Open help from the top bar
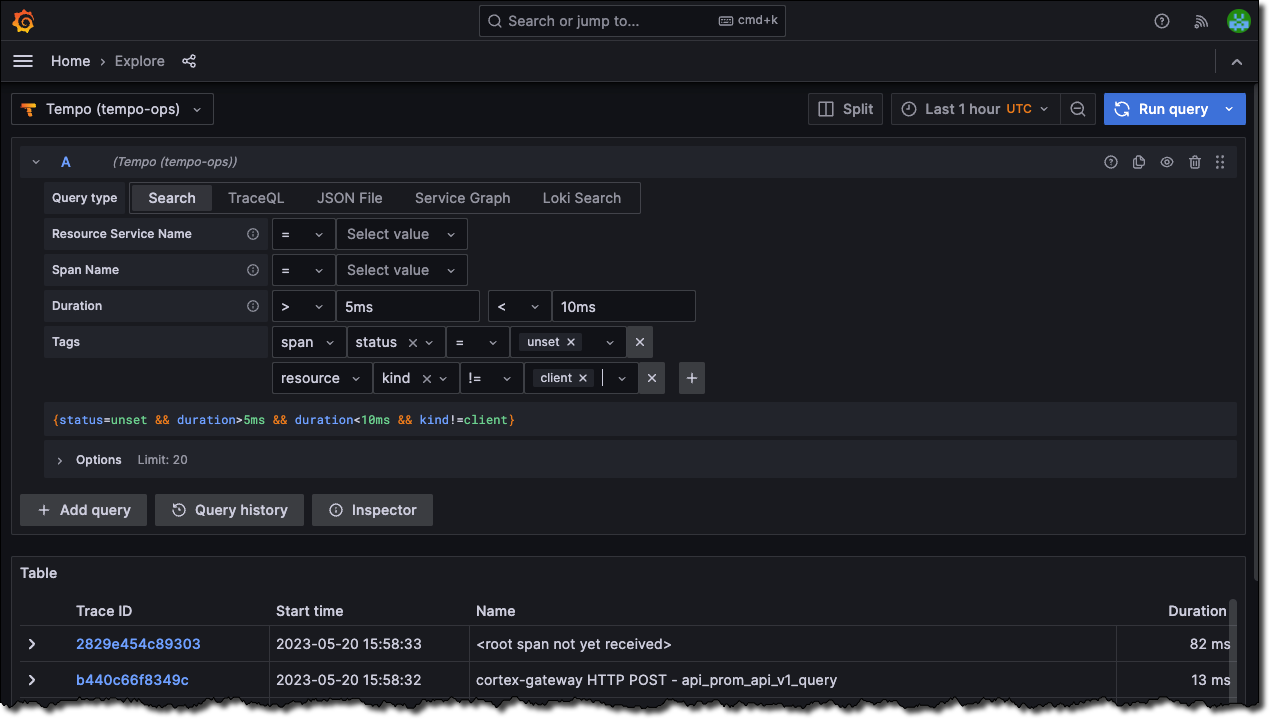This screenshot has height=719, width=1269. pos(1161,20)
